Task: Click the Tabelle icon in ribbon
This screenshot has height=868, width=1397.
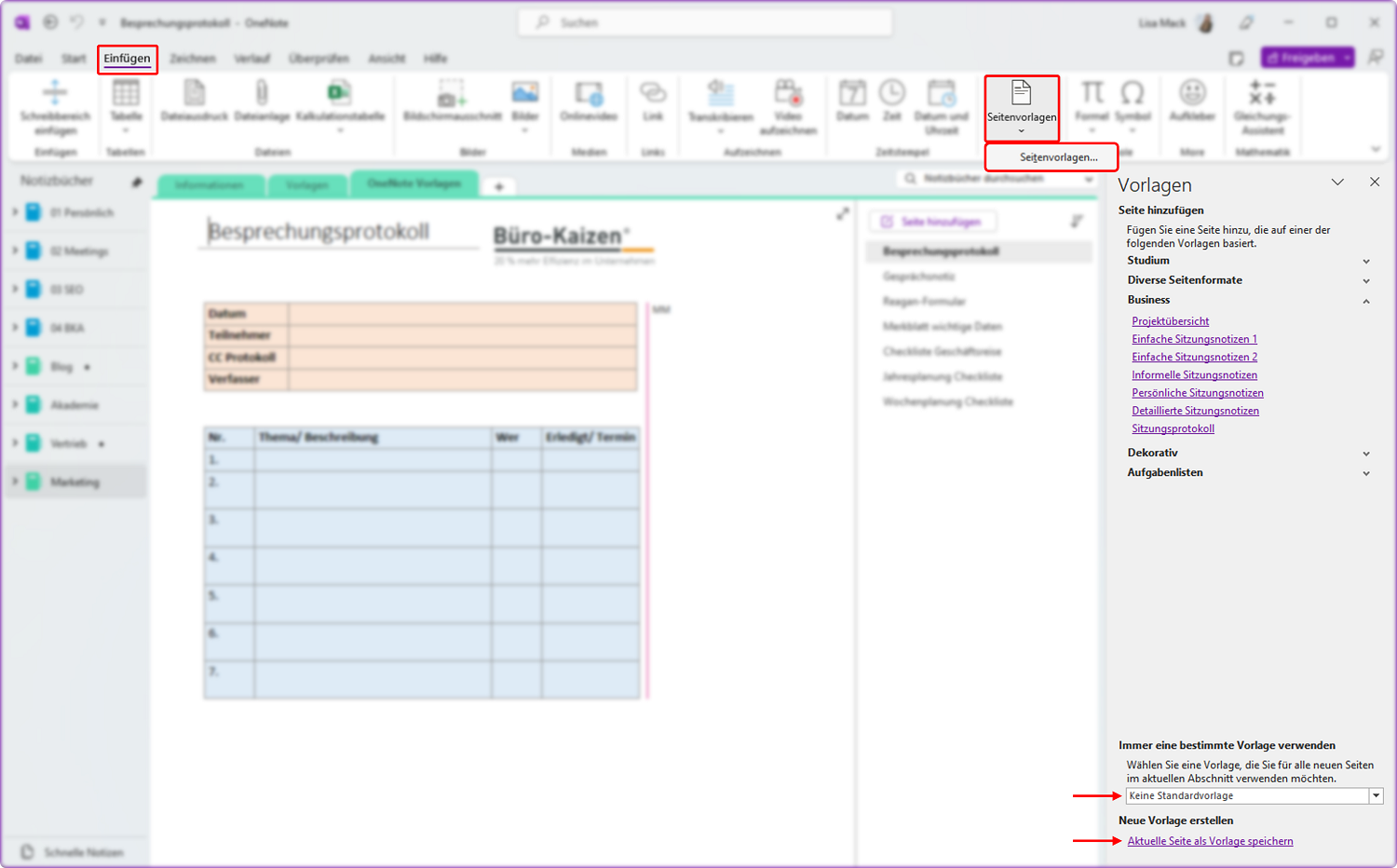Action: coord(126,93)
